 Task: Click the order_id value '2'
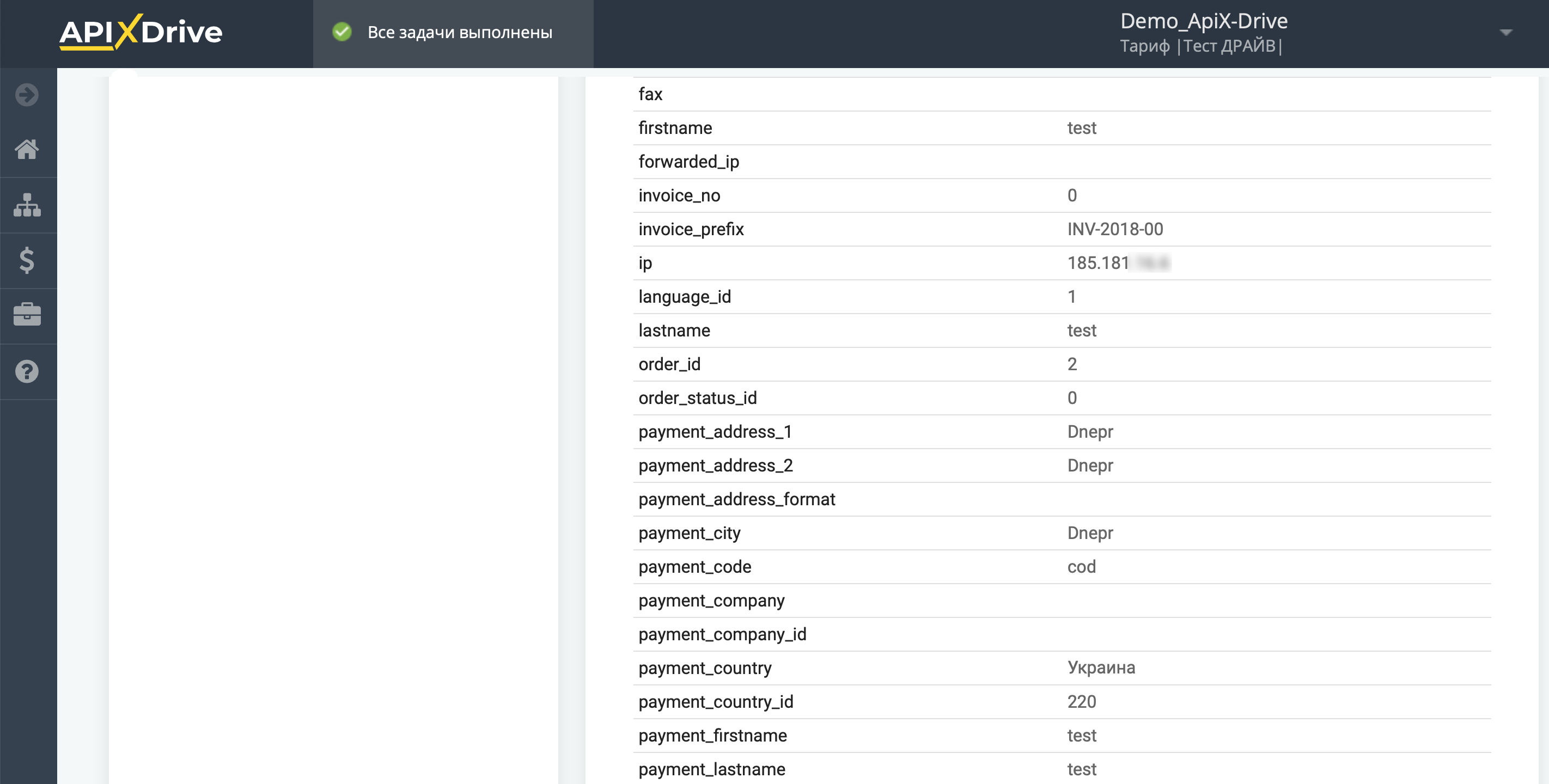point(1072,364)
